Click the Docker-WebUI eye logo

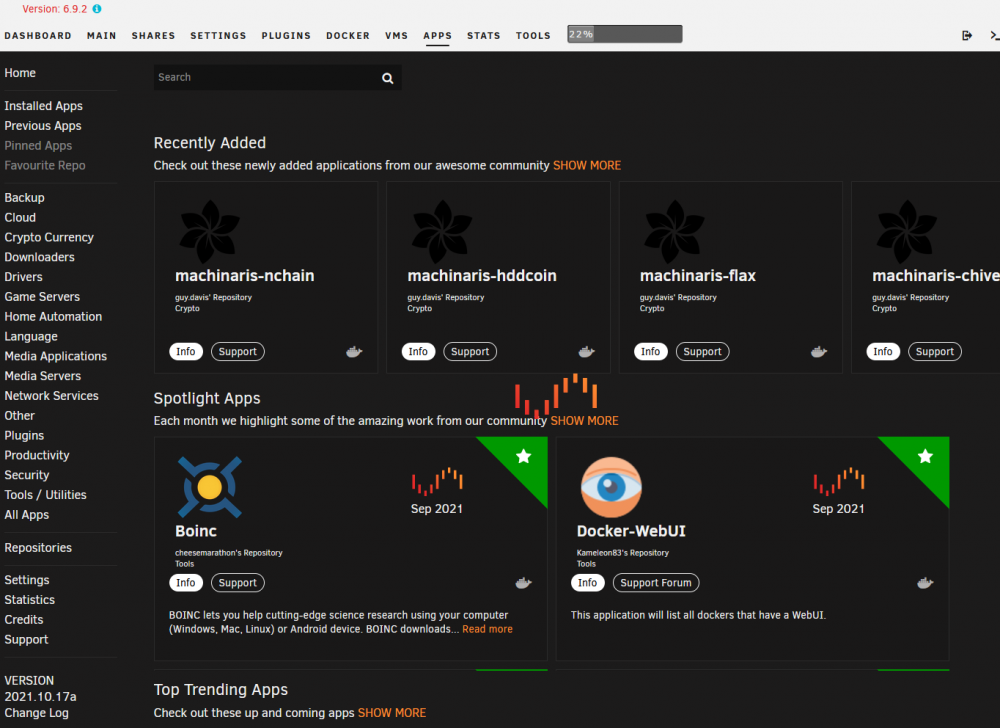611,487
